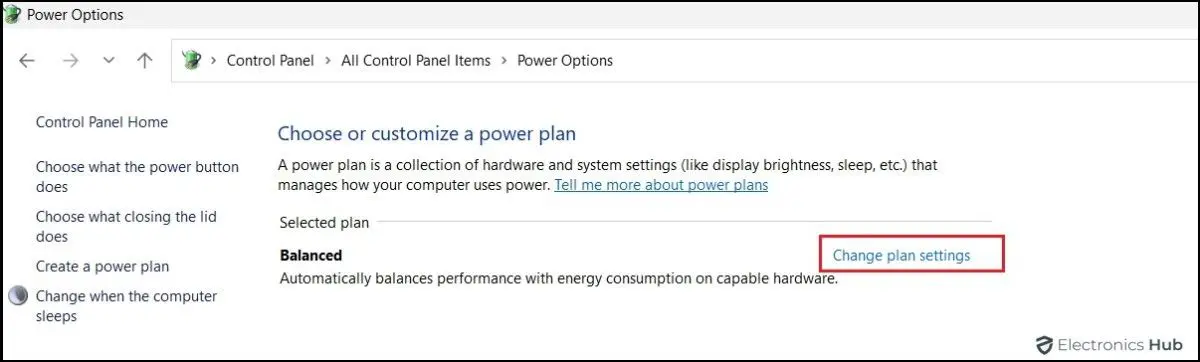The height and width of the screenshot is (362, 1200).
Task: Go forward with the right arrow
Action: [x=70, y=60]
